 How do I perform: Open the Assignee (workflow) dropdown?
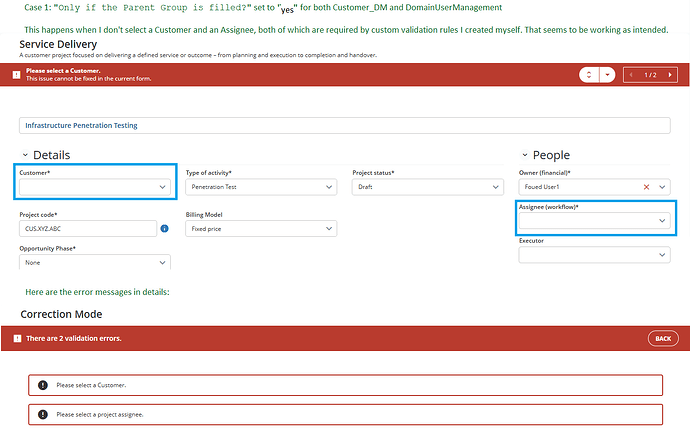point(595,220)
